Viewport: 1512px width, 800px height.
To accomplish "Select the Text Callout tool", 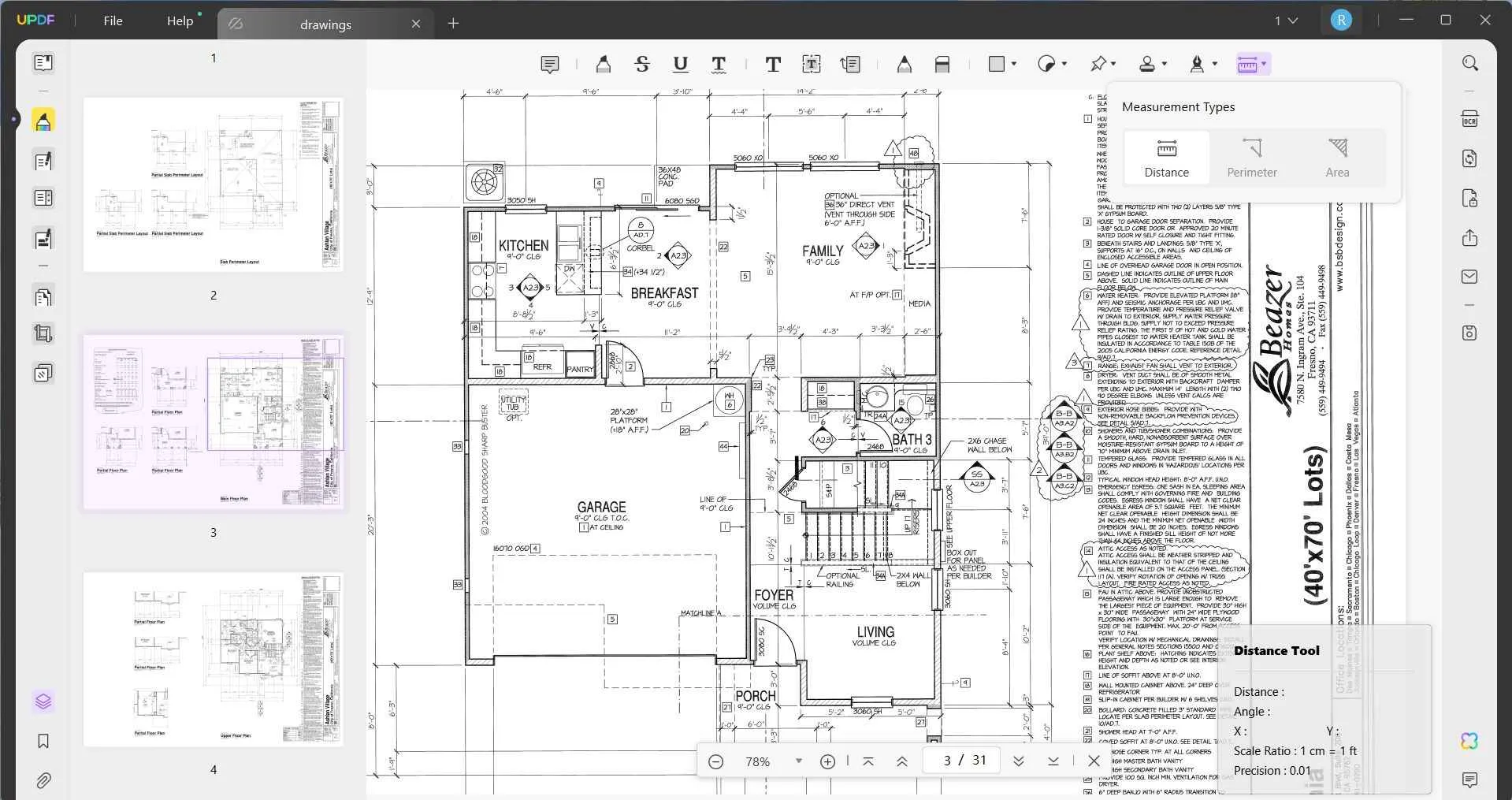I will (850, 65).
